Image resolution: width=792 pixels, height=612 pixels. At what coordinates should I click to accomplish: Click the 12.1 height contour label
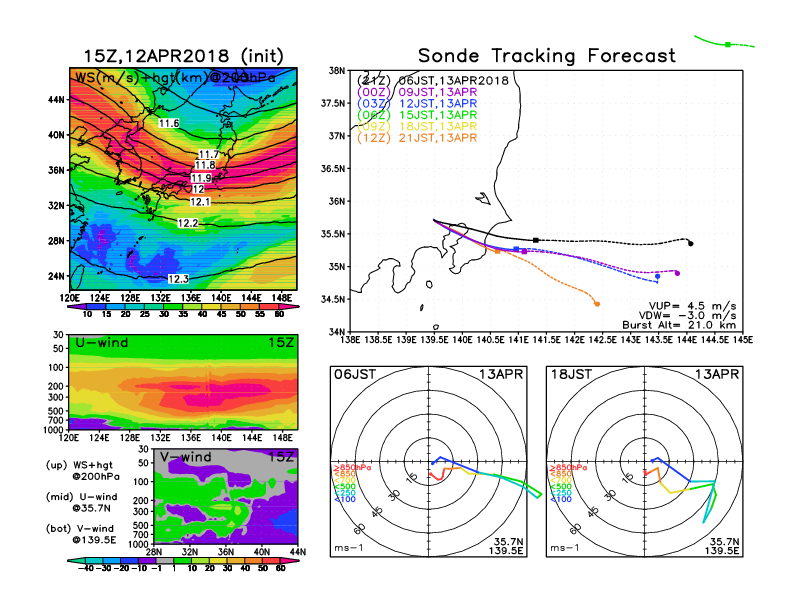point(200,202)
